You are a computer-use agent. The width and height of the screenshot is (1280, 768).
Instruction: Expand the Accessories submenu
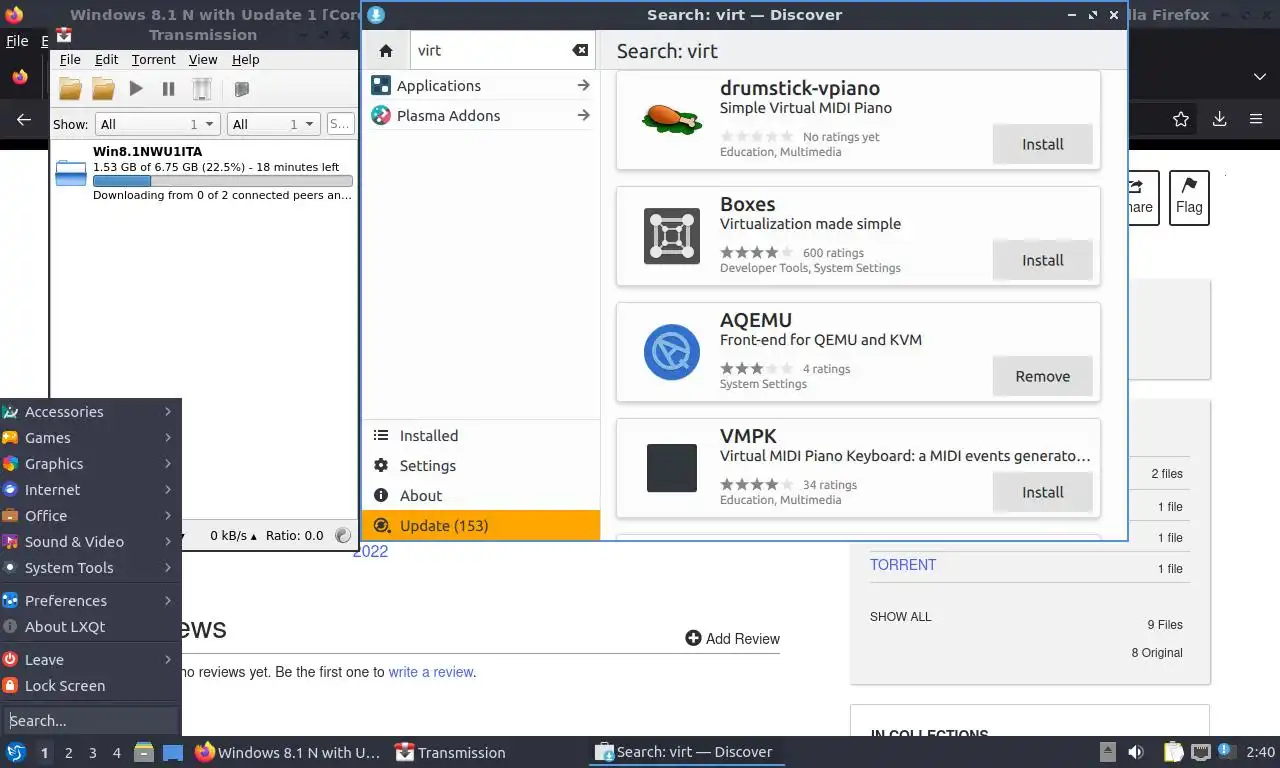pyautogui.click(x=90, y=412)
